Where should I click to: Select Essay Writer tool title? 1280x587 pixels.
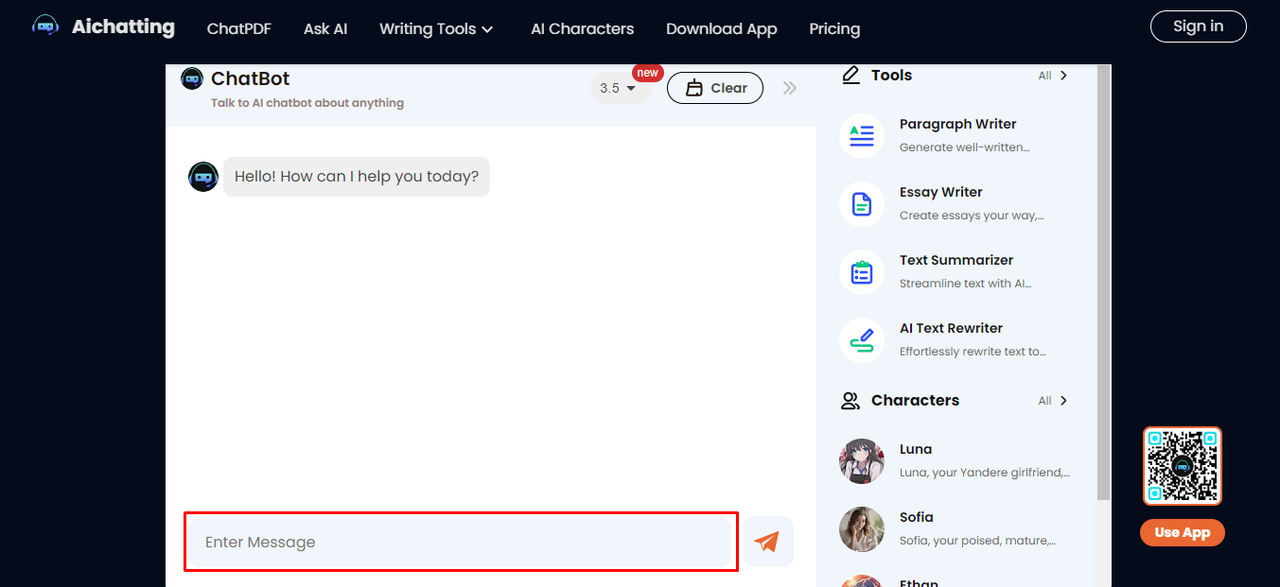[x=940, y=192]
